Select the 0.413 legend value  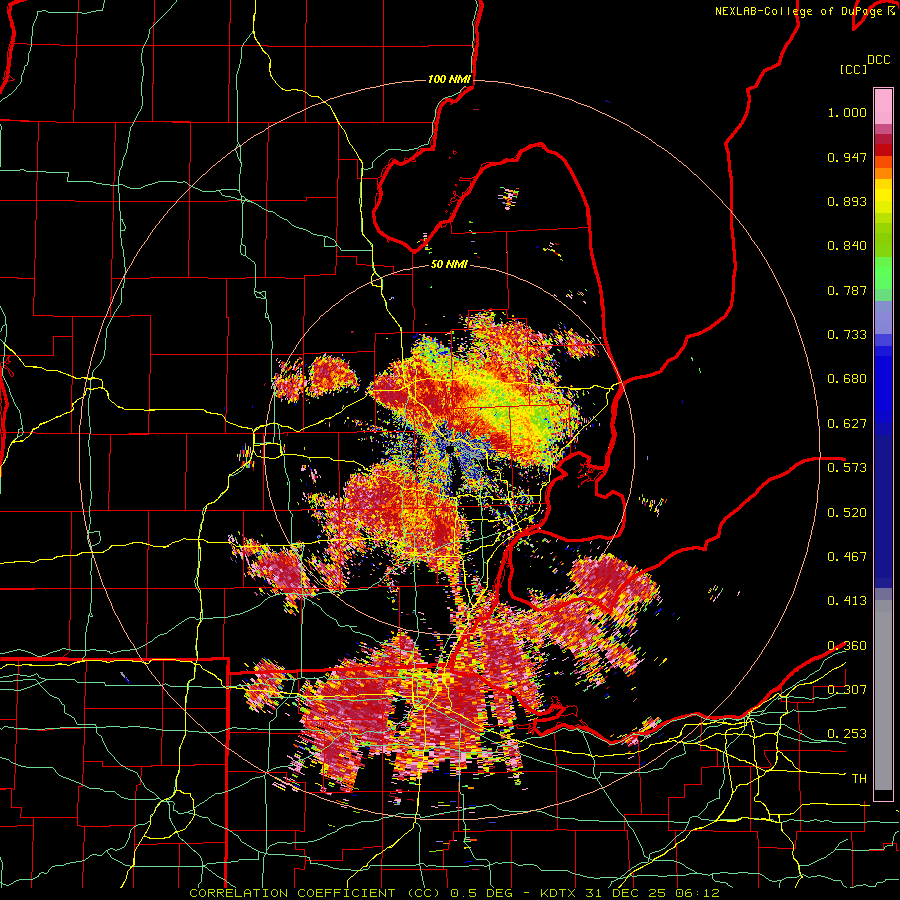pos(847,600)
